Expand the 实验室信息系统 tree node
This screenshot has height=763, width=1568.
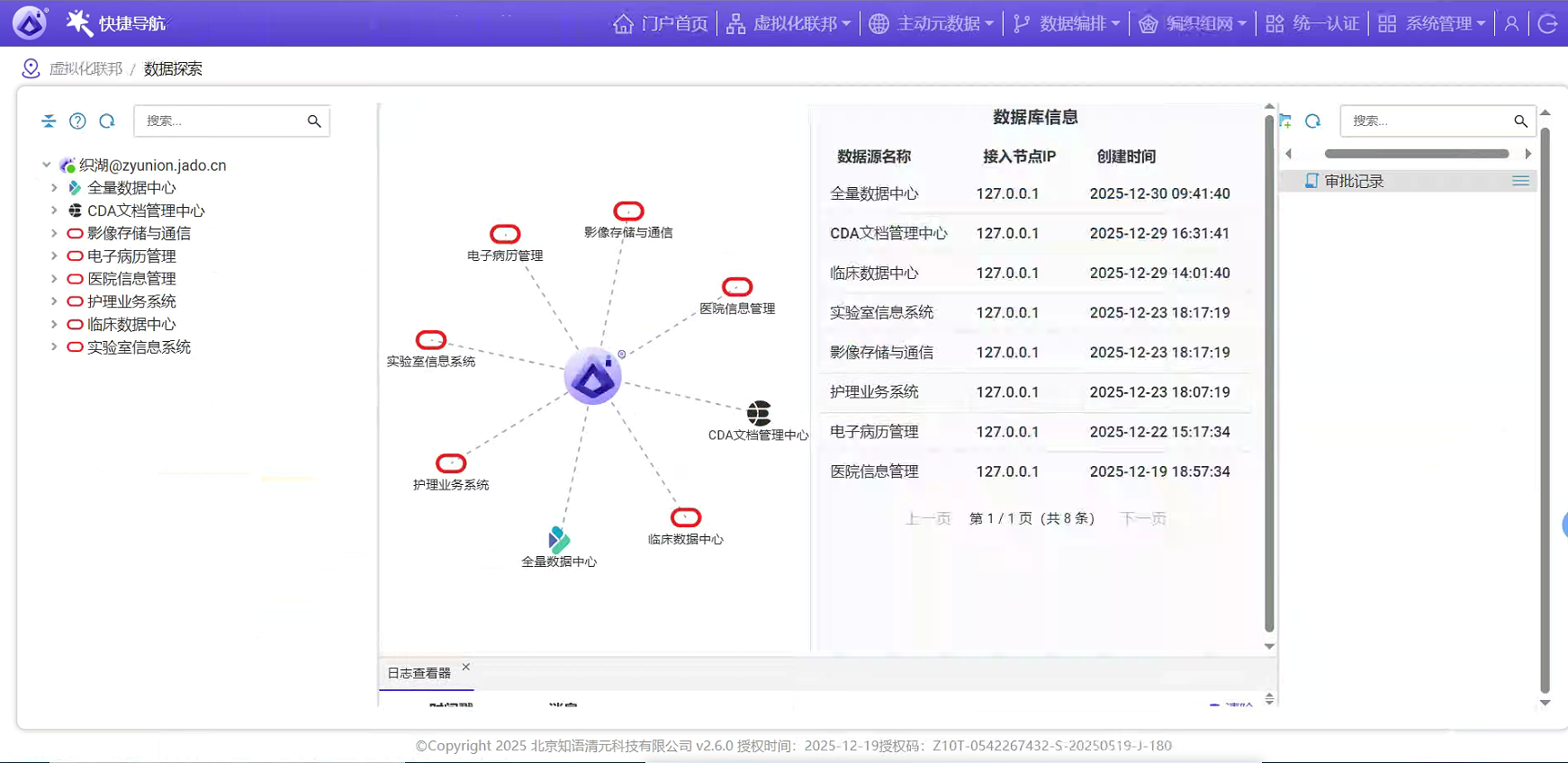(54, 346)
